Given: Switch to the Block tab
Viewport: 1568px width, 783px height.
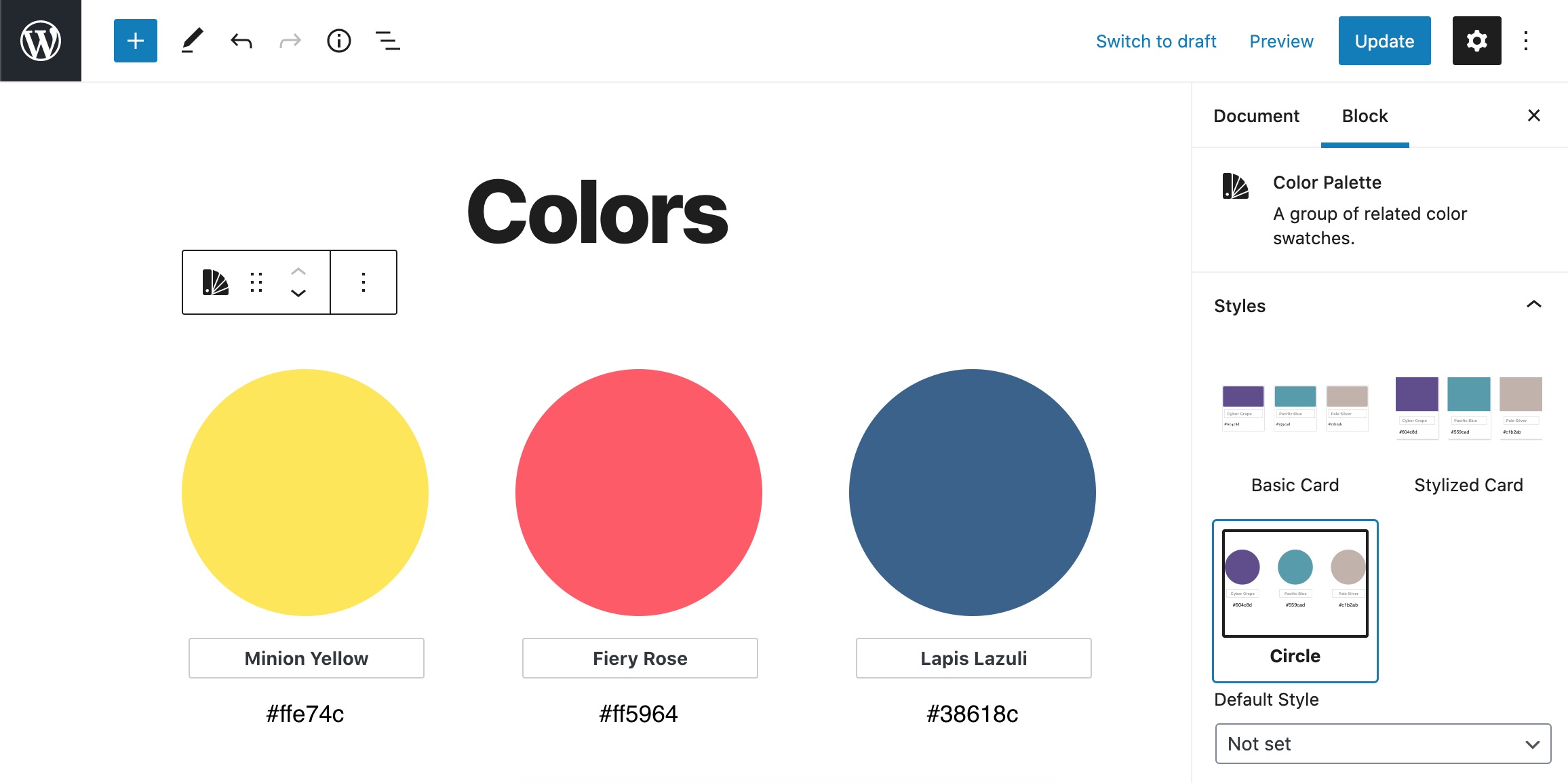Looking at the screenshot, I should [1364, 114].
